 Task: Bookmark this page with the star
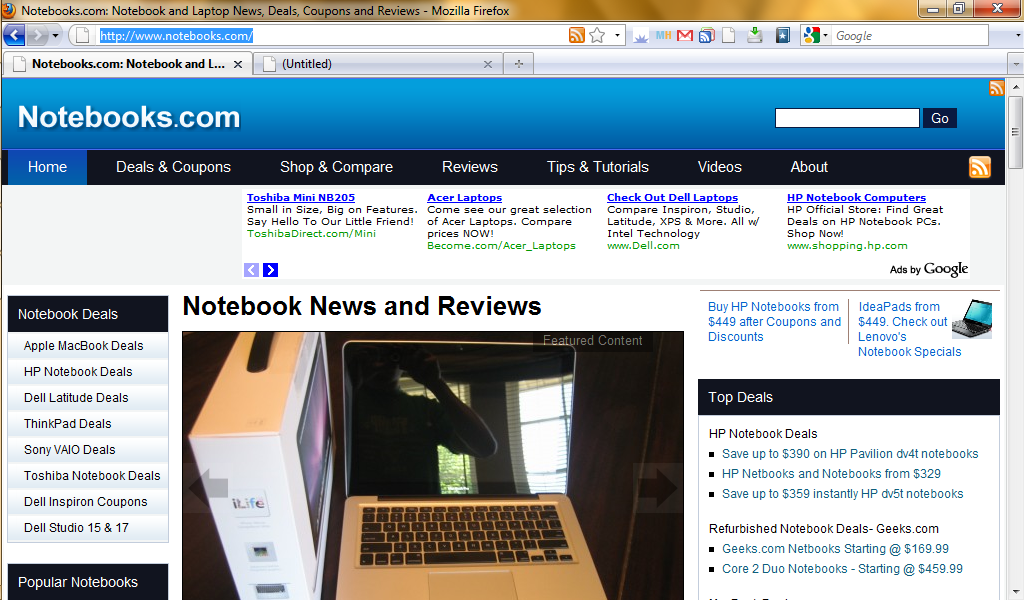coord(597,35)
